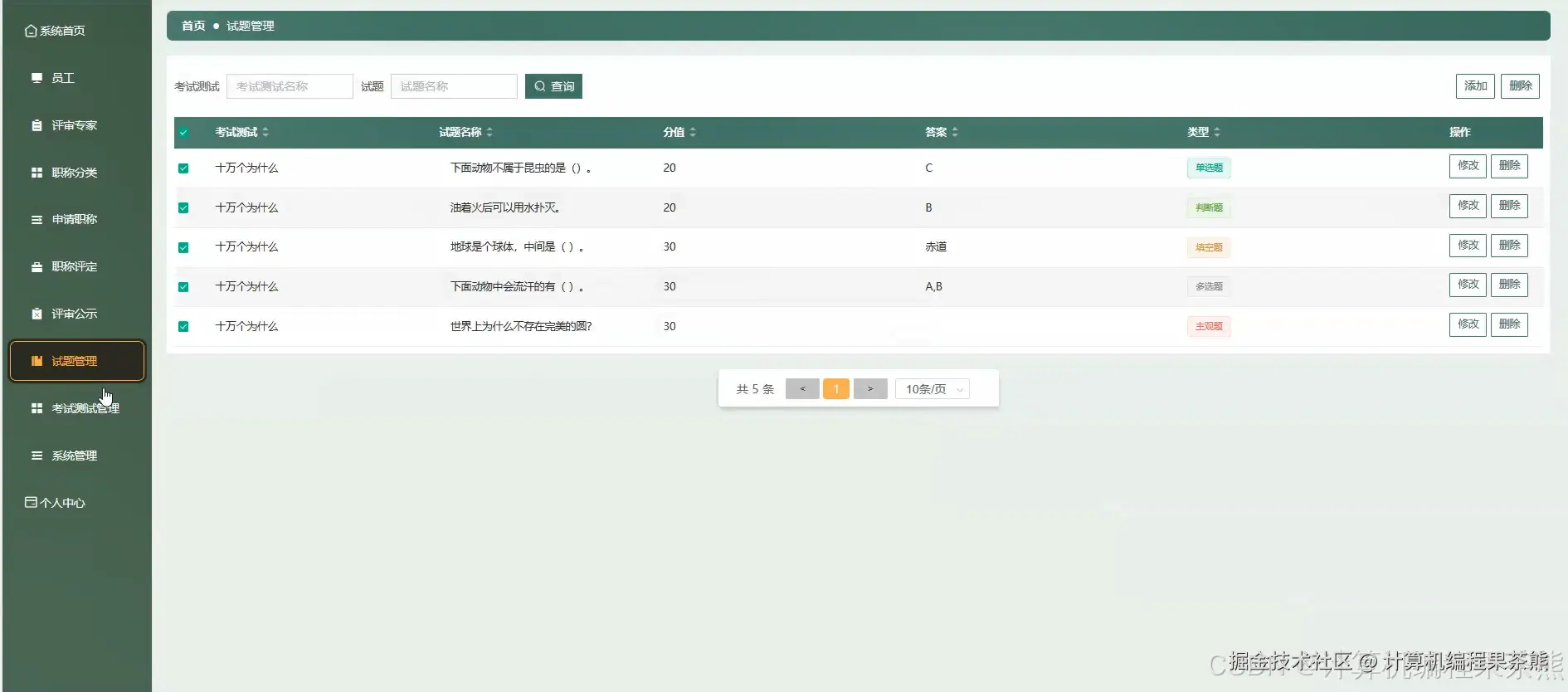
Task: Click 修改 for the 单选题 row
Action: [1468, 166]
